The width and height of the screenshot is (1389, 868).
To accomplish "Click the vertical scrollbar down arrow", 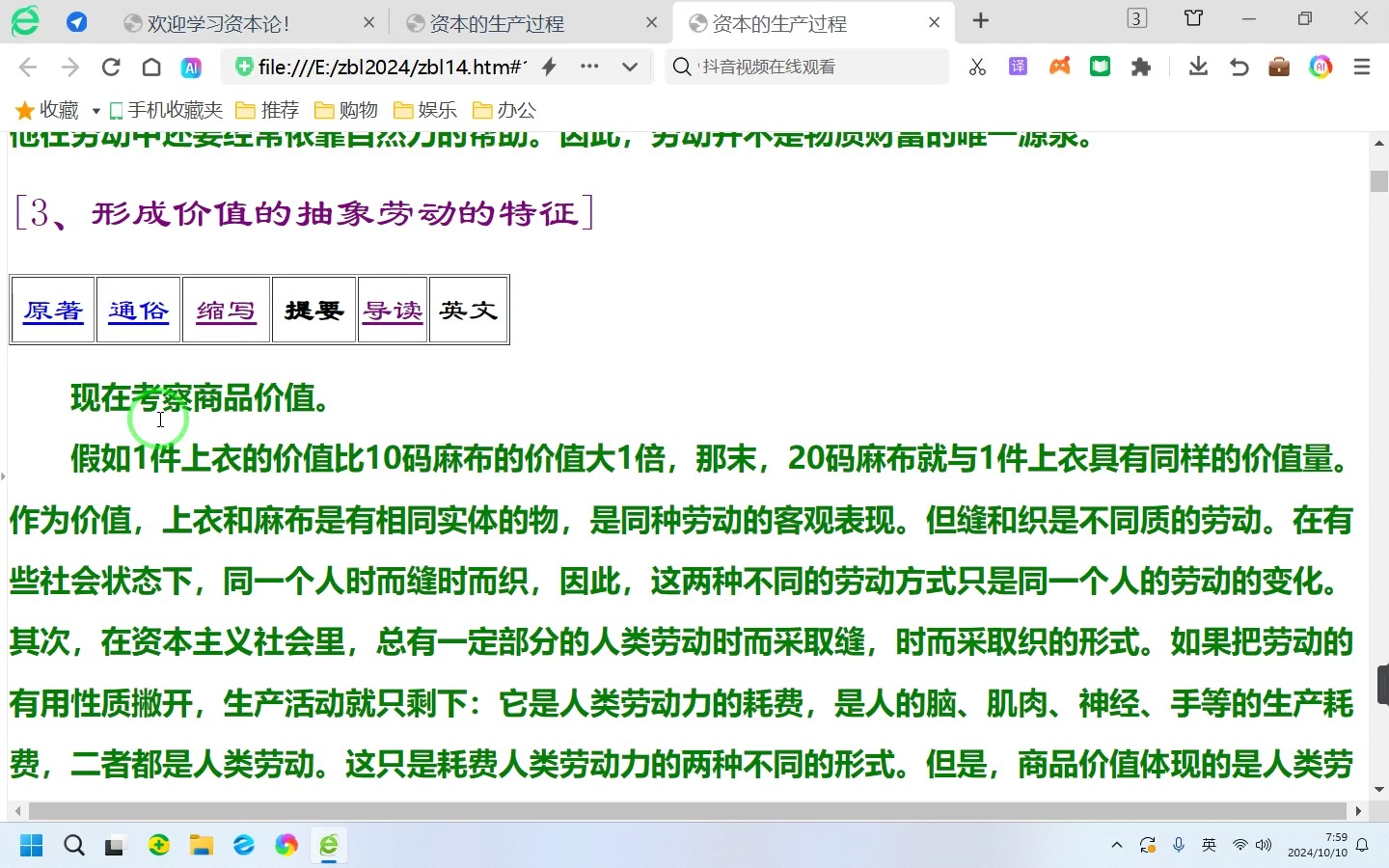I will [1378, 789].
